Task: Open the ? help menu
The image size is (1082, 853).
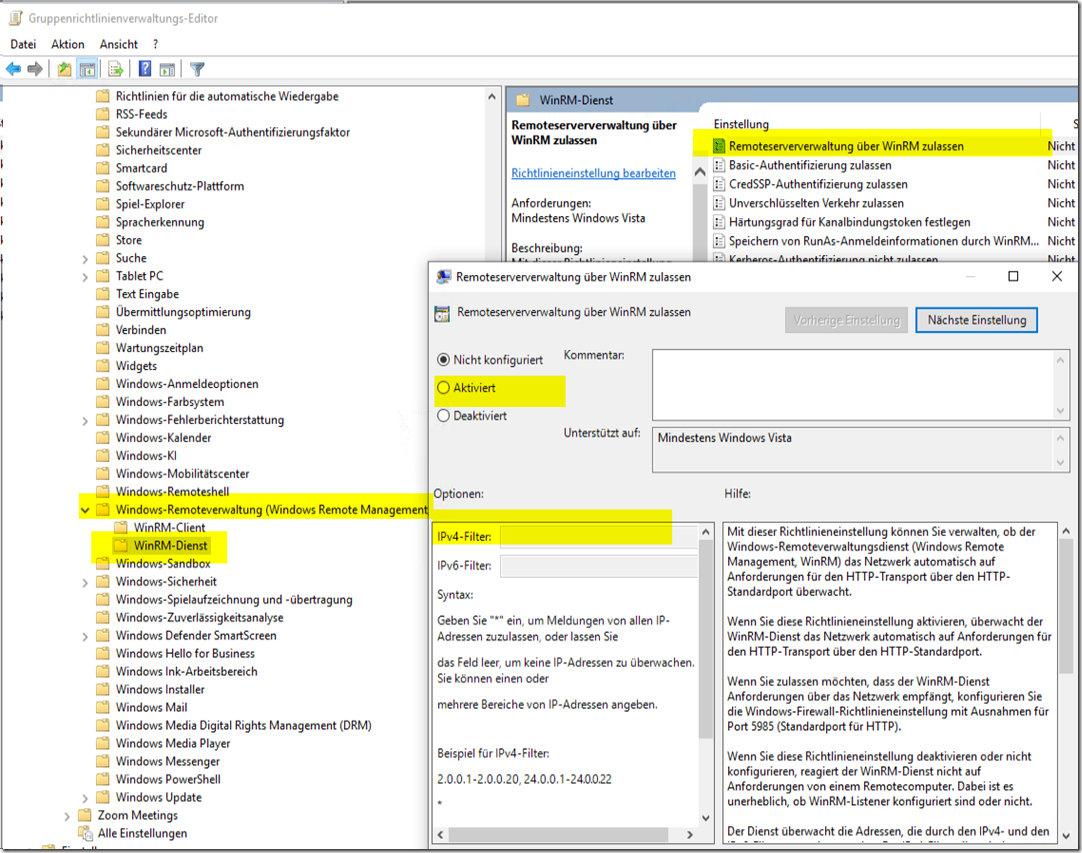Action: click(155, 44)
